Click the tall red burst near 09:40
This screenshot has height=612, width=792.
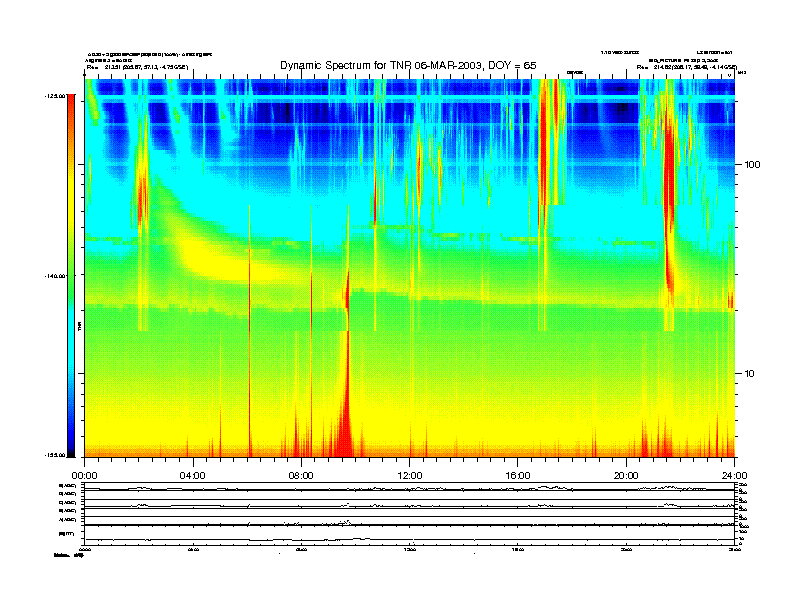(346, 364)
